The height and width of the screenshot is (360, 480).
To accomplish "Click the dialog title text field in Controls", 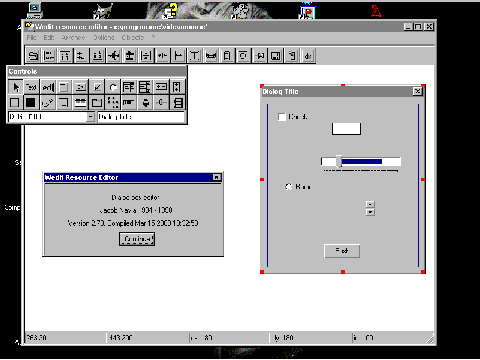I will 141,117.
